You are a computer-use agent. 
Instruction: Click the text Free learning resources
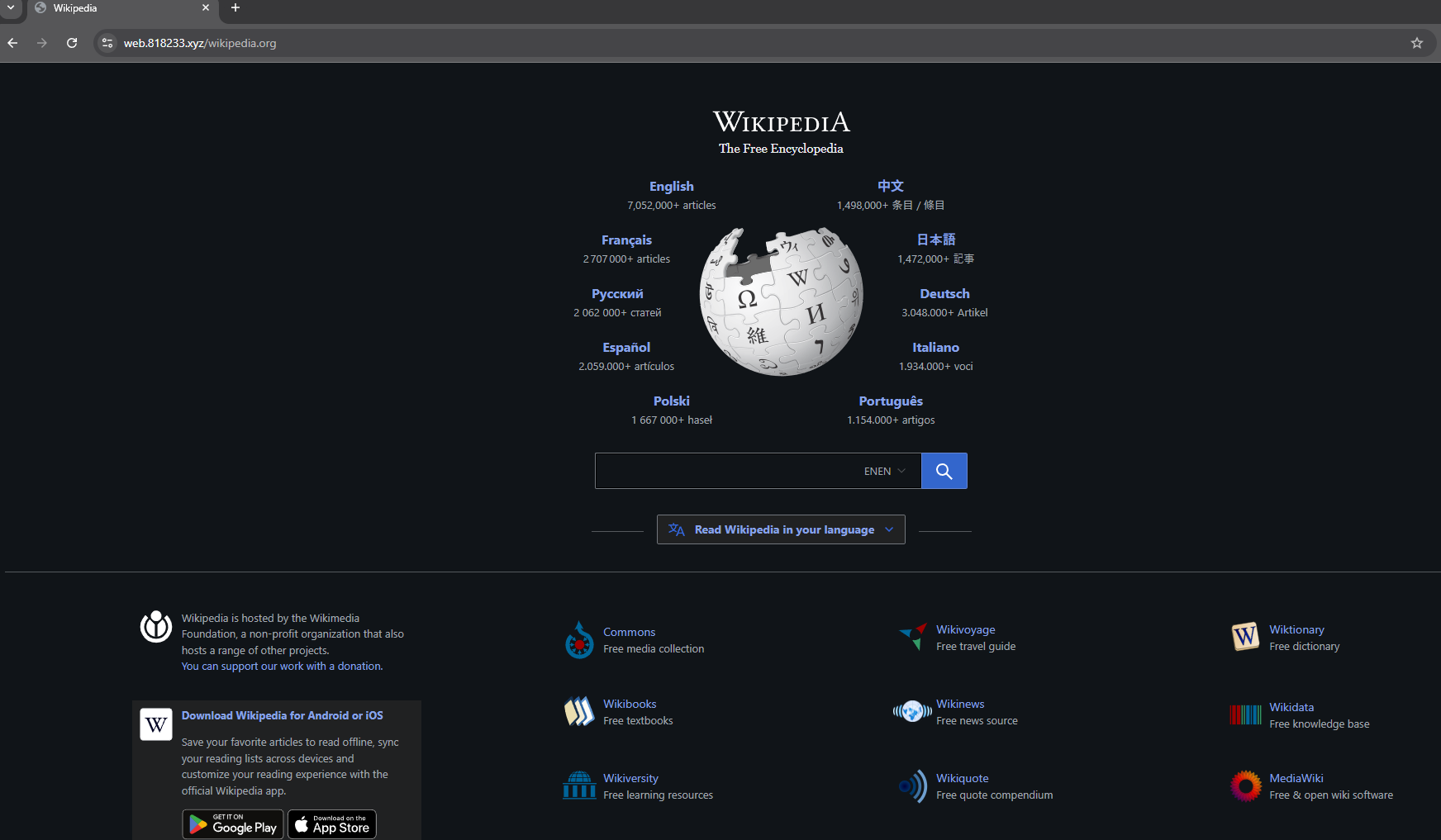point(658,795)
